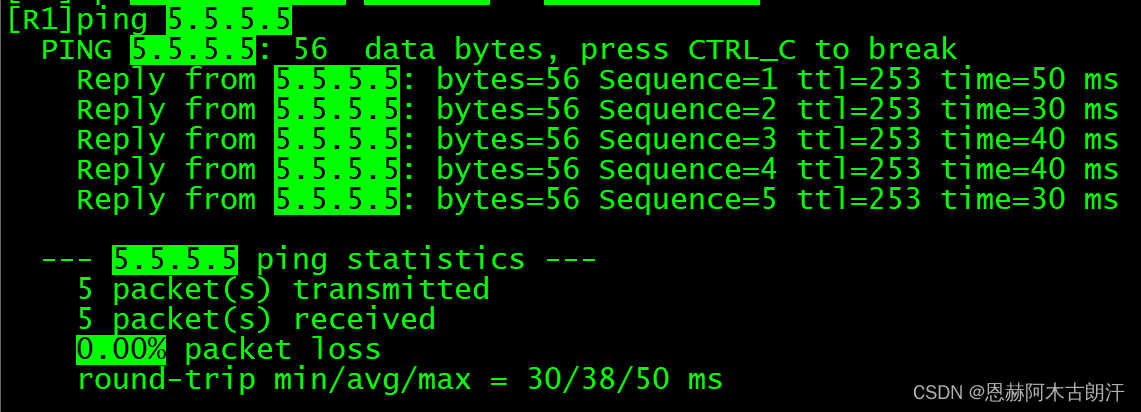1141x412 pixels.
Task: Click the round-trip min/avg/max result line
Action: coord(400,380)
